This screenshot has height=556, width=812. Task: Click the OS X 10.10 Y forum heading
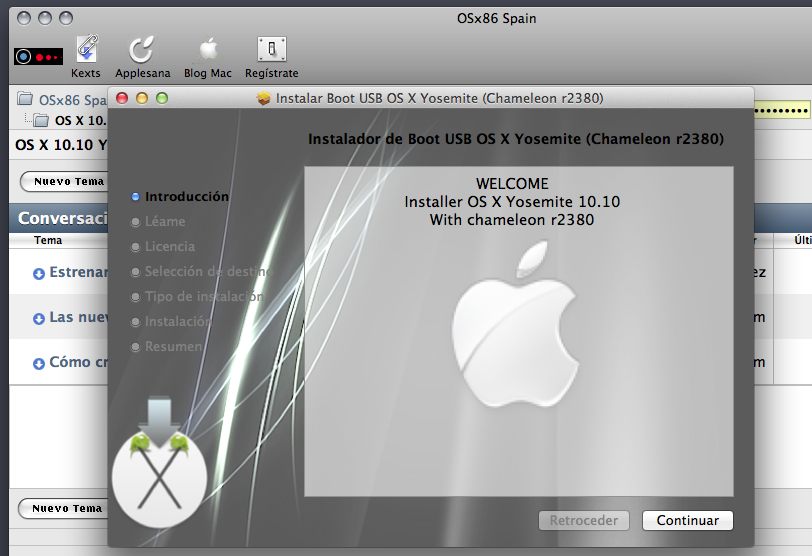tap(61, 145)
